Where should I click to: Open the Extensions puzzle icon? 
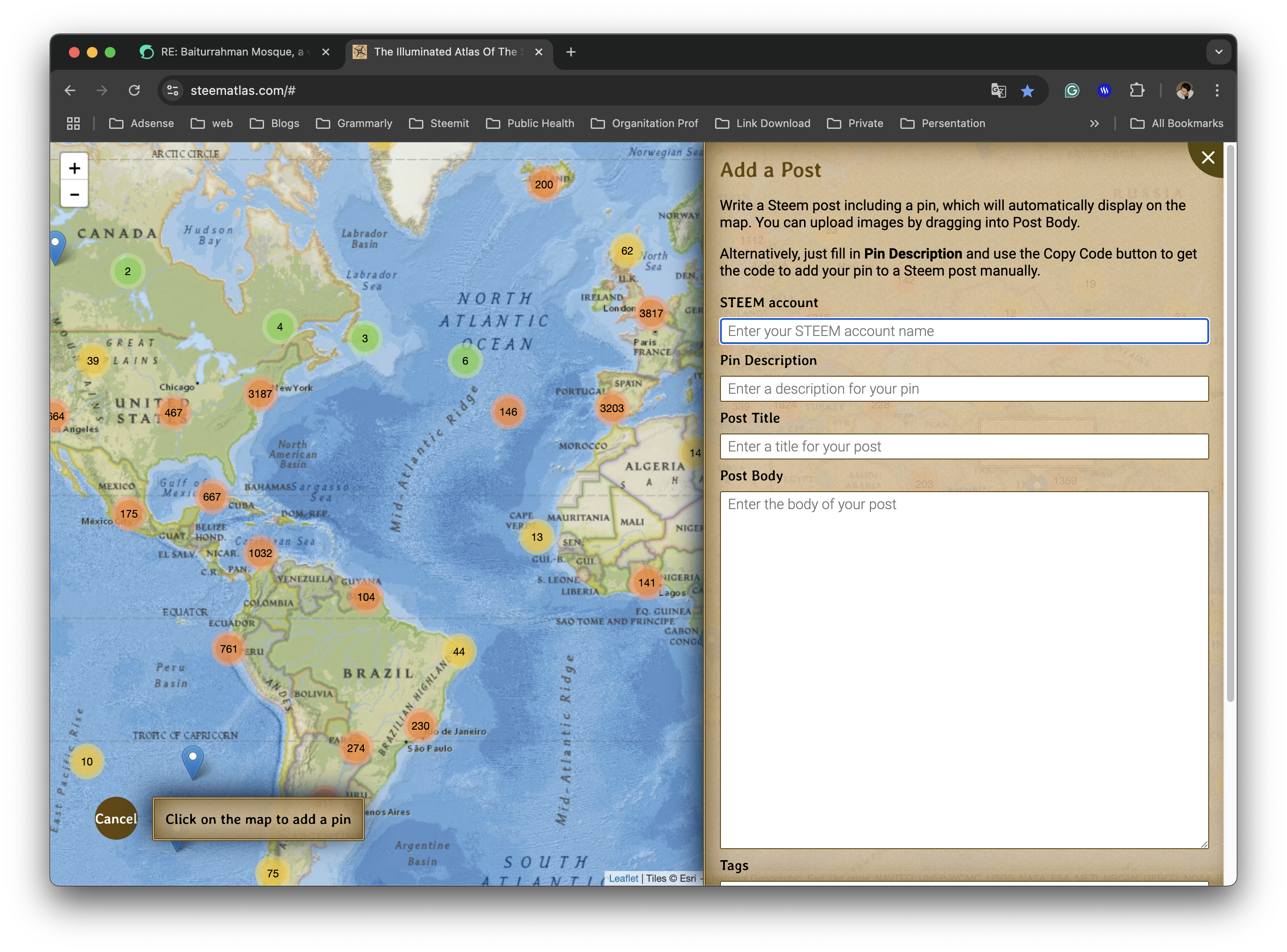[1137, 90]
